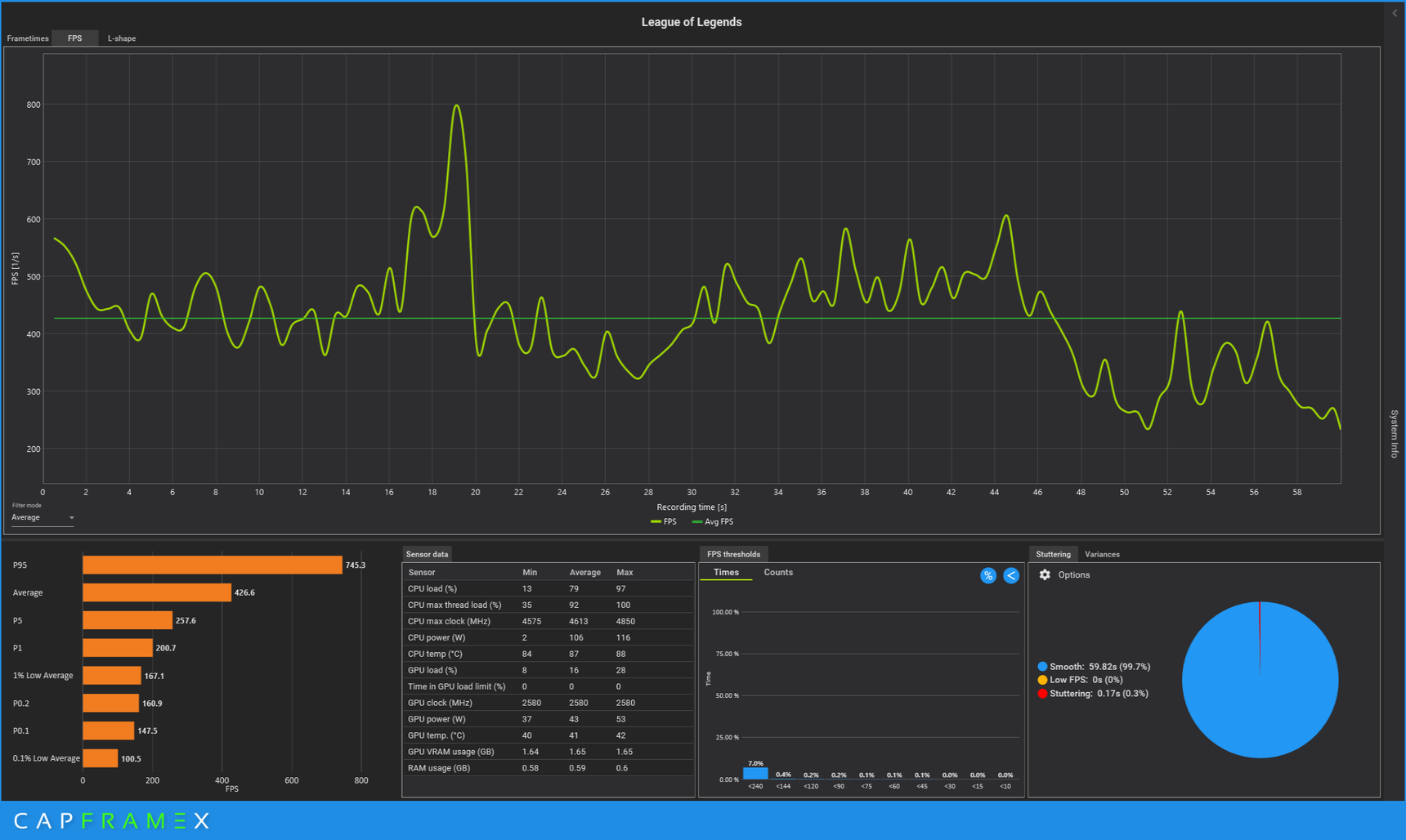Toggle the FPS legend entry

(x=664, y=521)
